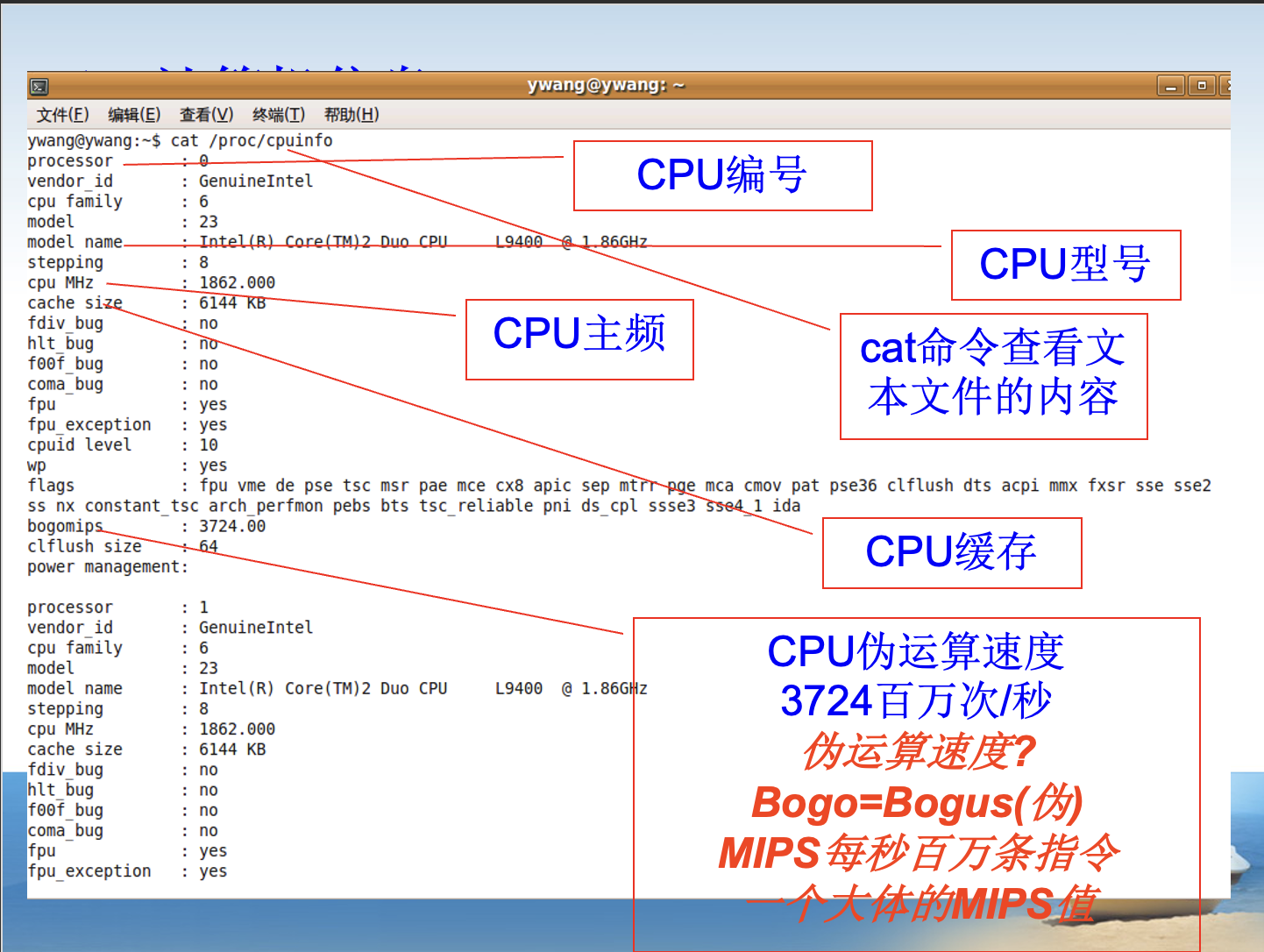Click the terminal icon in title bar
The height and width of the screenshot is (952, 1264).
tap(39, 86)
